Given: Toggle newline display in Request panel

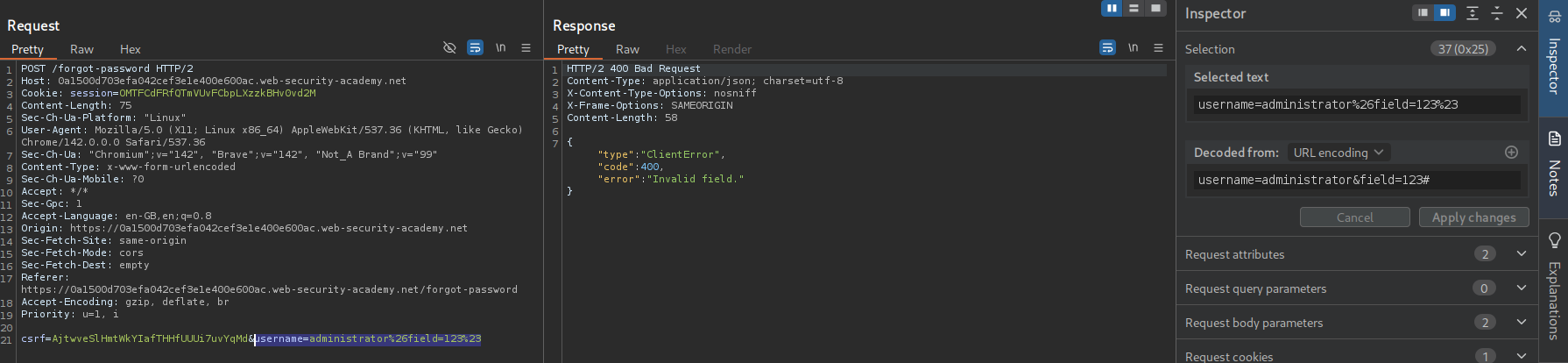Looking at the screenshot, I should pyautogui.click(x=500, y=48).
